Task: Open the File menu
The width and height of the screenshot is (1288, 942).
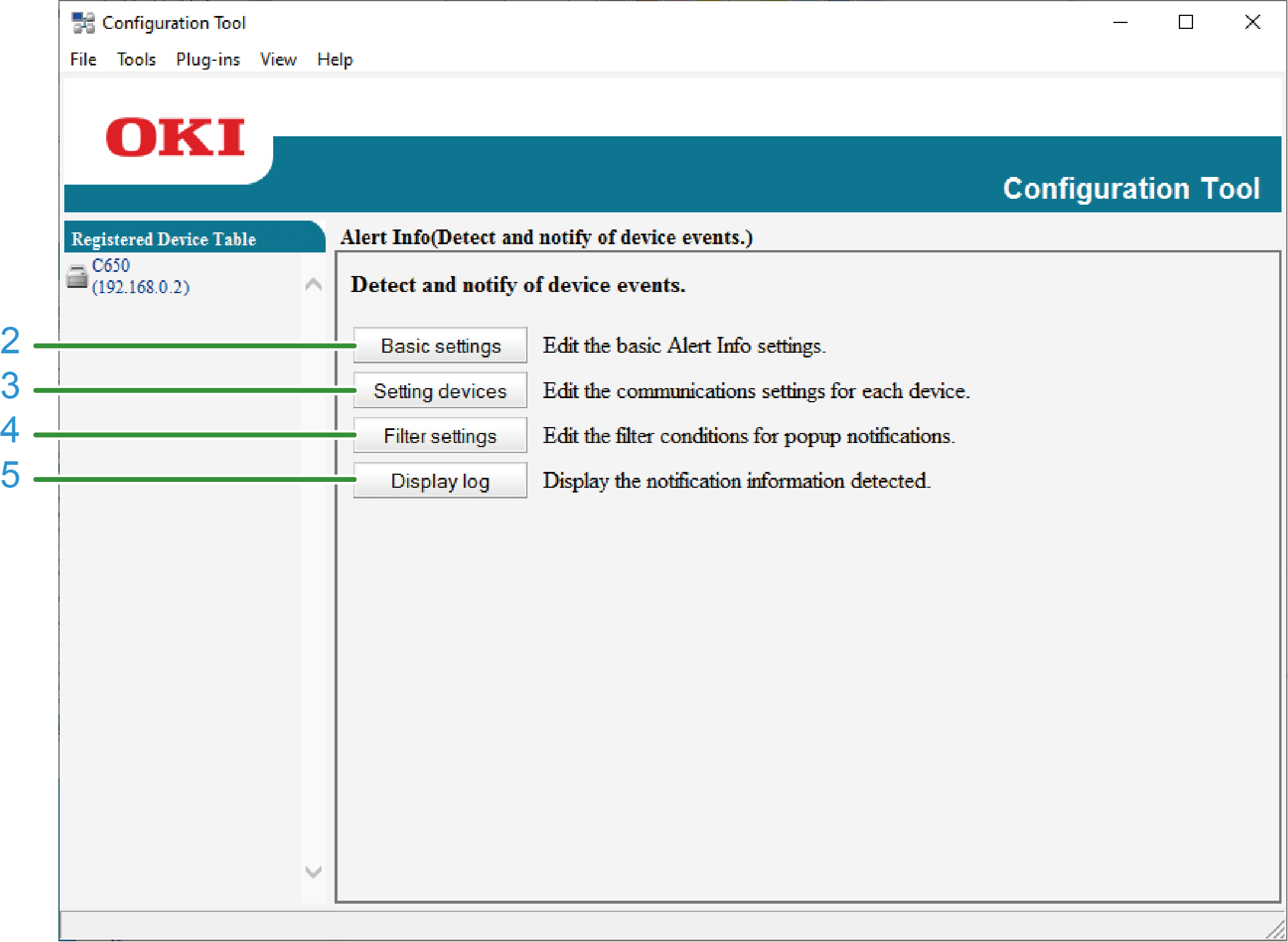Action: tap(83, 60)
